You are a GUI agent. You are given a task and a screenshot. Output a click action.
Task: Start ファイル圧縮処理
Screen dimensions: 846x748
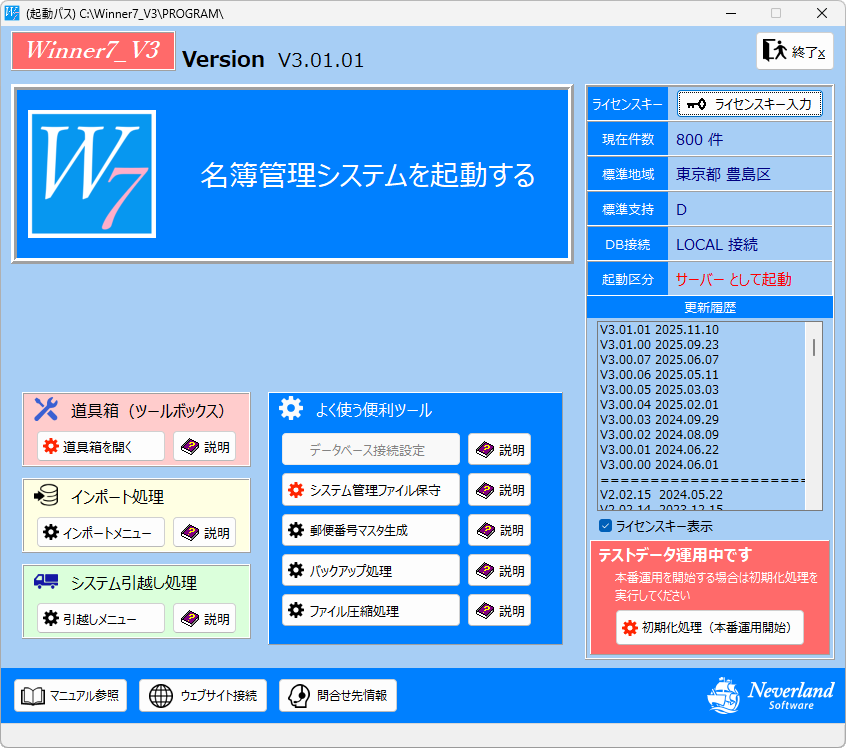click(x=371, y=610)
